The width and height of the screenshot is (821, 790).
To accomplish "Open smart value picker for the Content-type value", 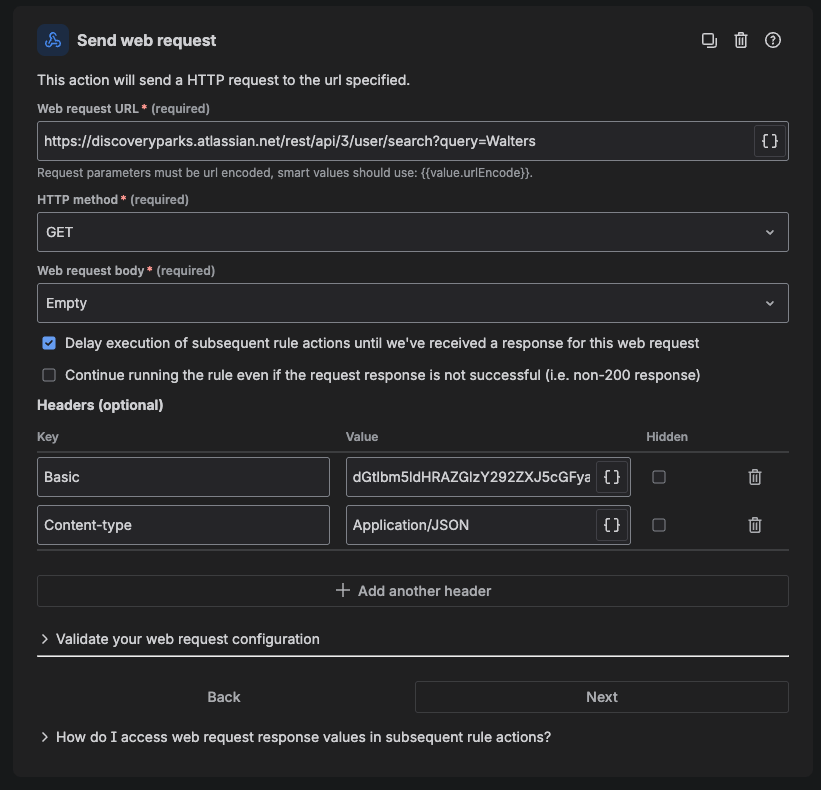I will coord(611,525).
